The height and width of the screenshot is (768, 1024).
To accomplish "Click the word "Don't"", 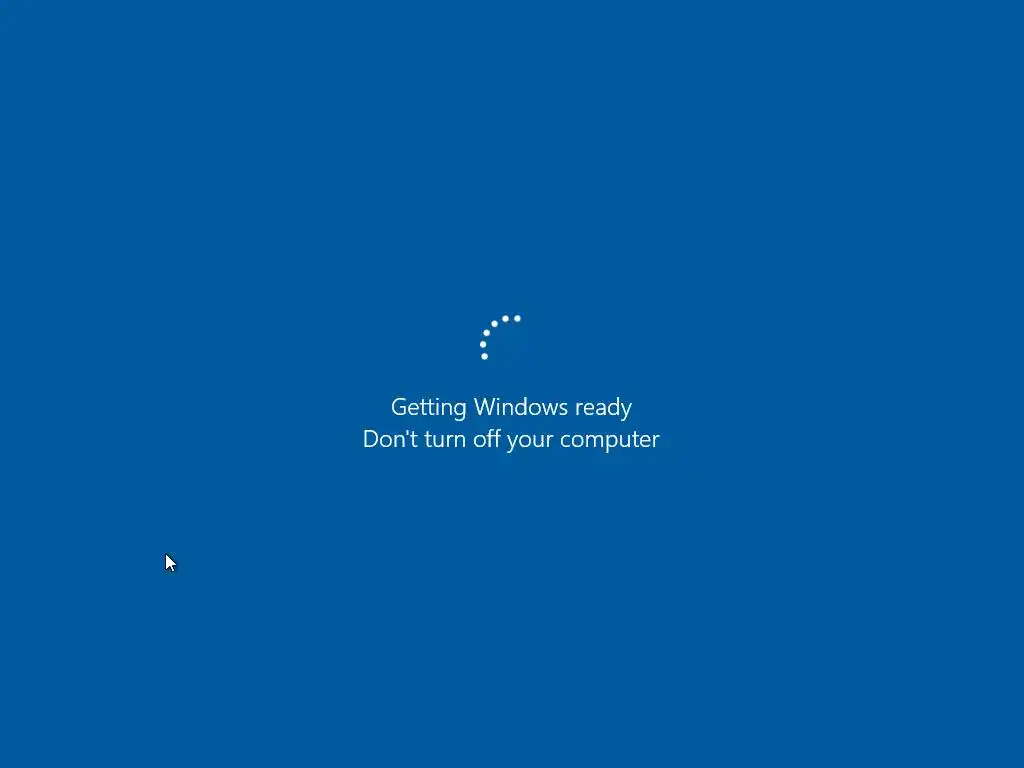I will [x=390, y=439].
